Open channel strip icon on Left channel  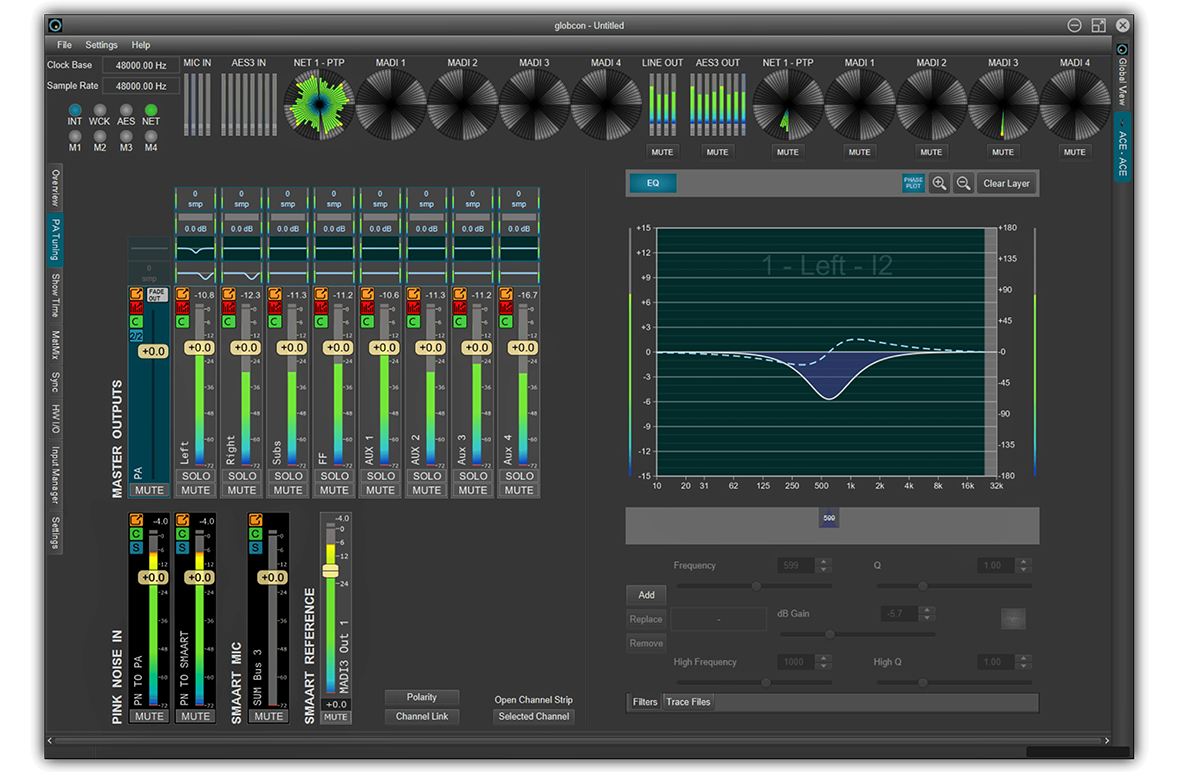pyautogui.click(x=182, y=294)
